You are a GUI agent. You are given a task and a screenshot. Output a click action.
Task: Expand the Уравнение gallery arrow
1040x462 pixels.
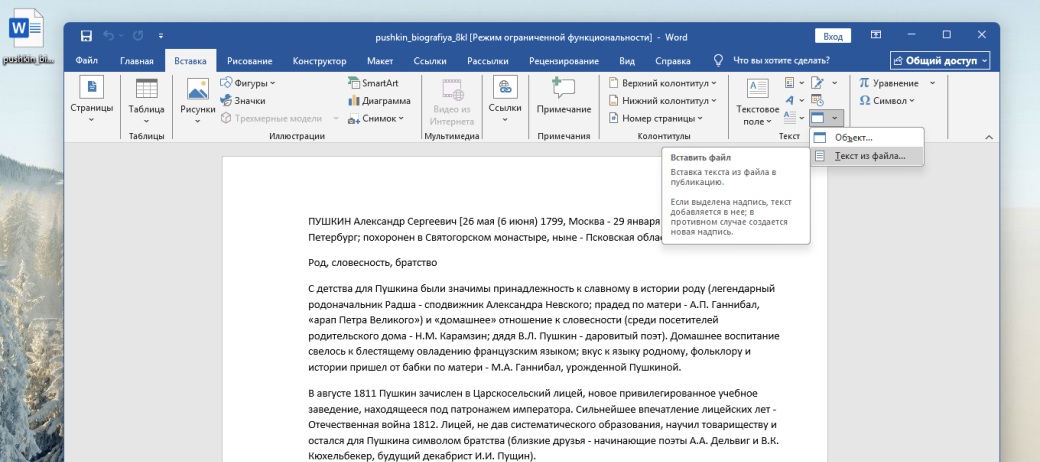click(x=932, y=84)
